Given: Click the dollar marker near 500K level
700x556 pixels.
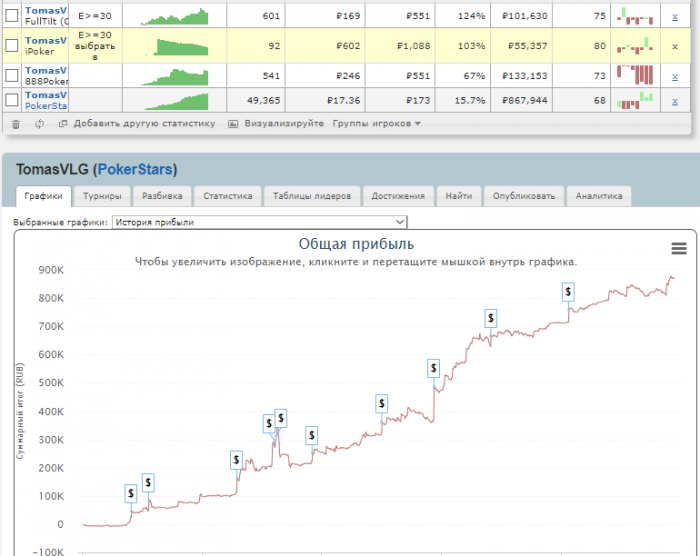Looking at the screenshot, I should point(433,368).
